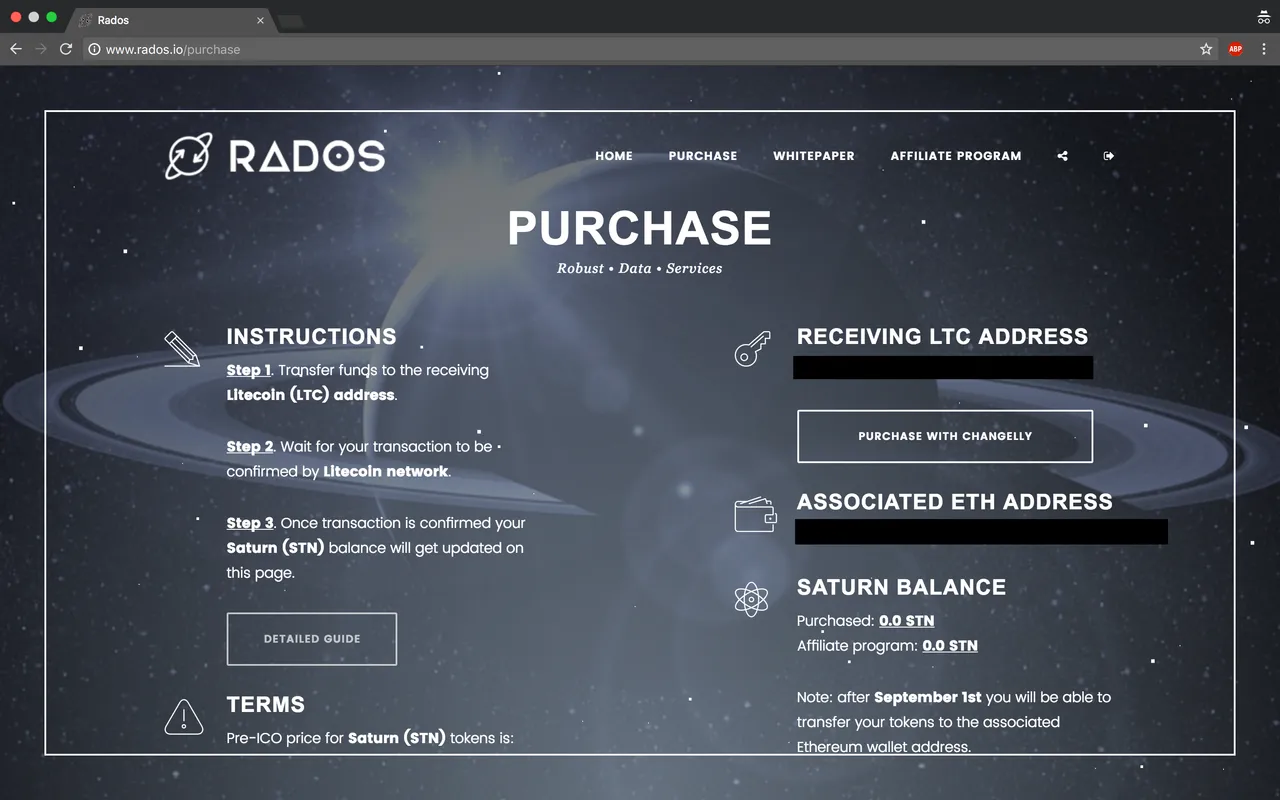Viewport: 1280px width, 800px height.
Task: Open the Whitepaper nav item
Action: click(814, 156)
